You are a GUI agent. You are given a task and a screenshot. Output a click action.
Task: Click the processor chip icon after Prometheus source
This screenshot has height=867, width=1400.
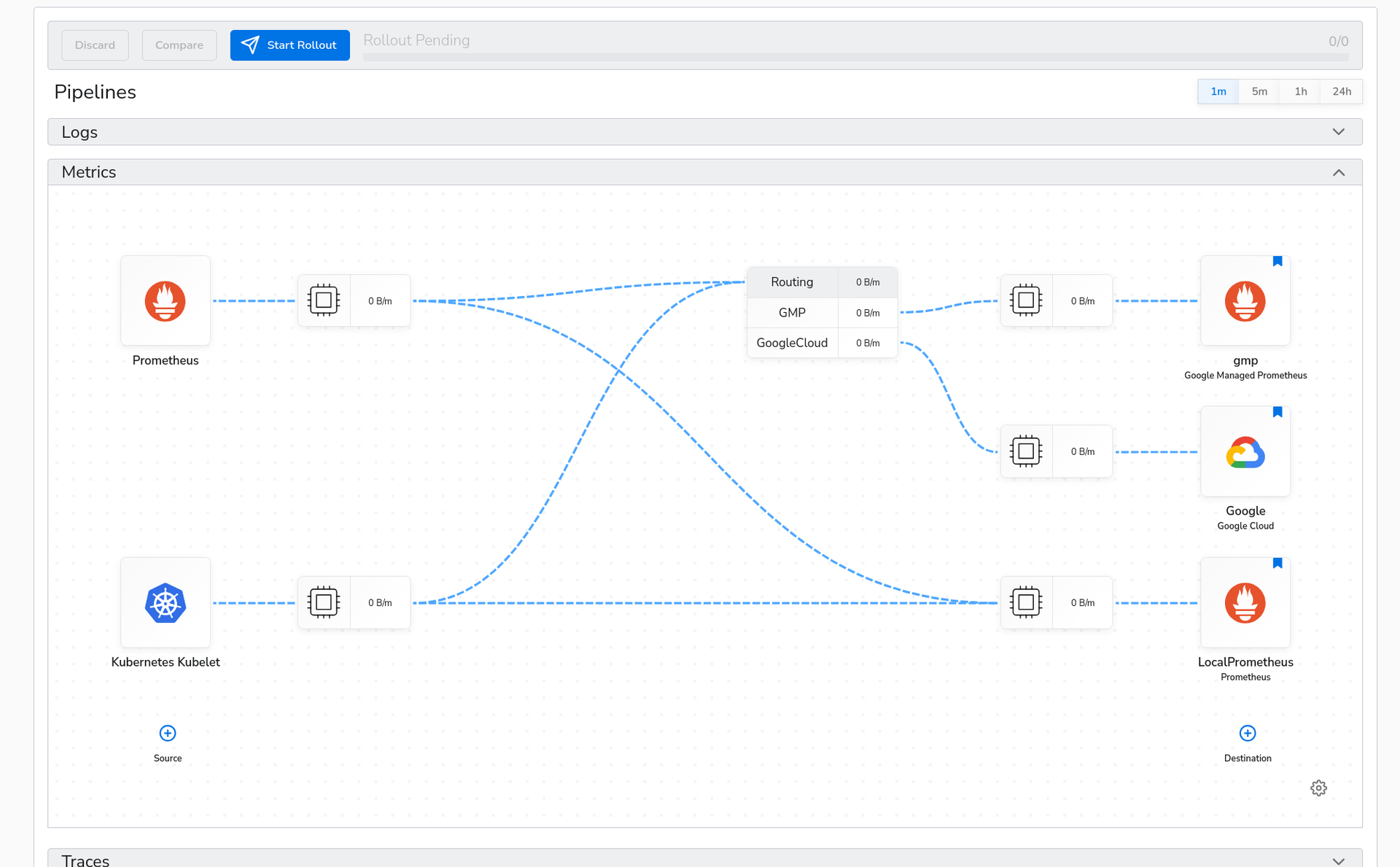point(324,300)
